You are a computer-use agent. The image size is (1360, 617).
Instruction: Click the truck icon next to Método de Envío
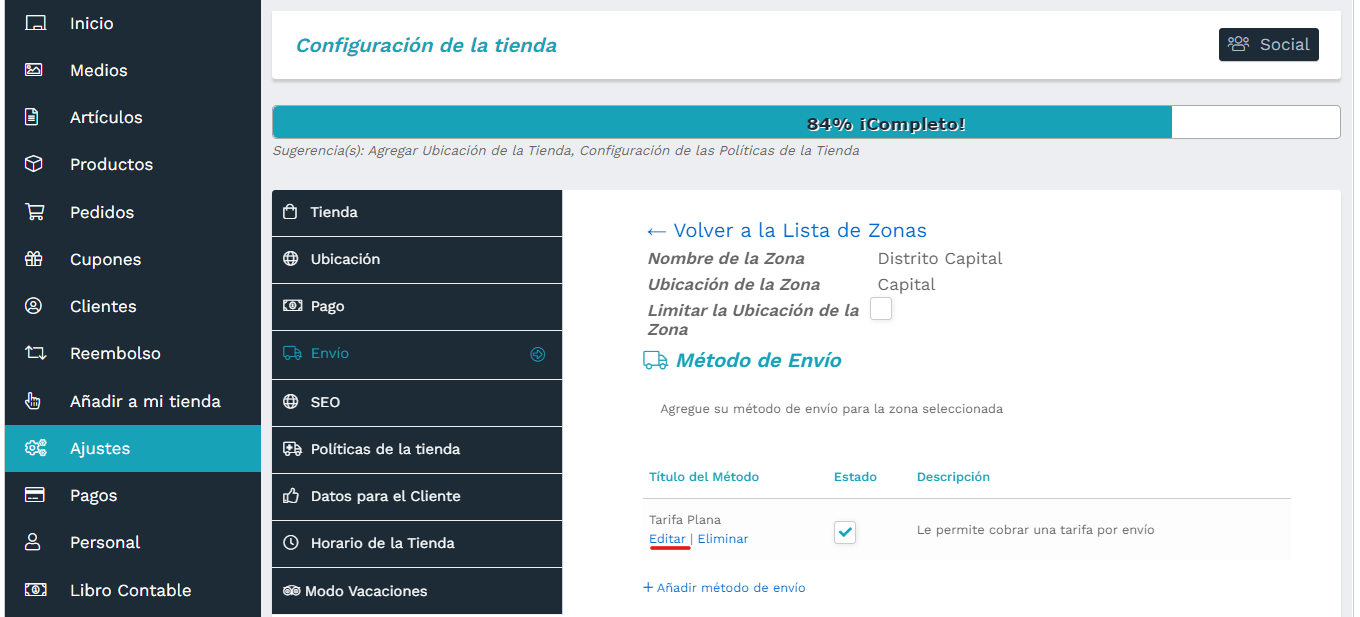point(657,361)
